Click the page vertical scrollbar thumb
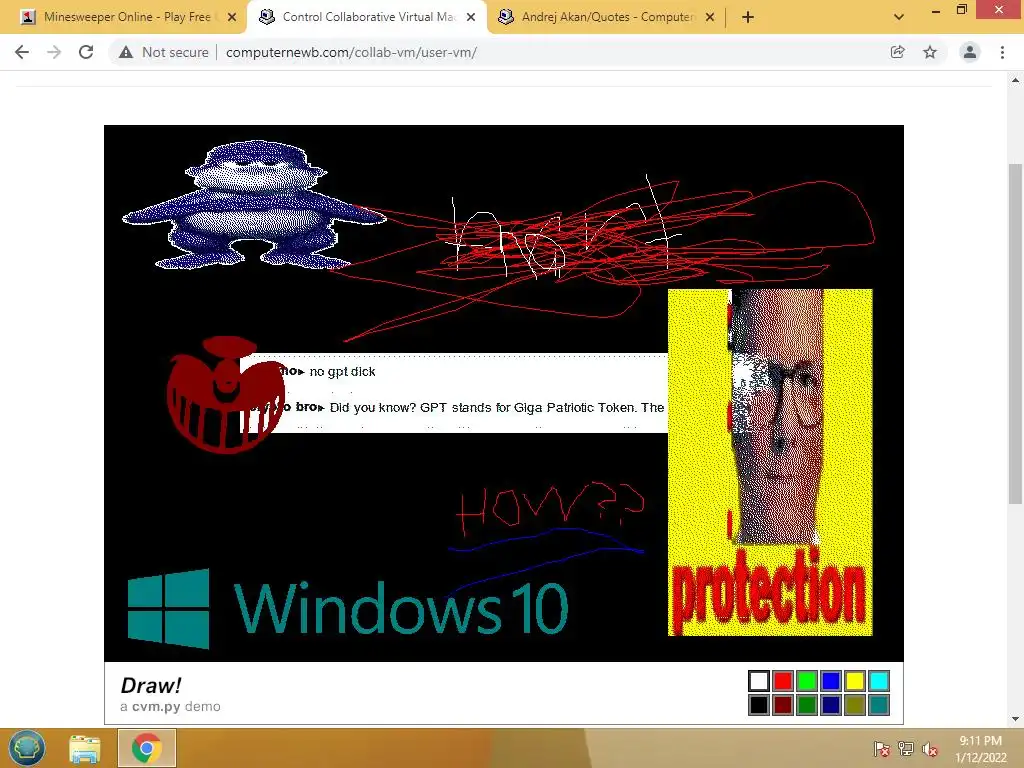 pyautogui.click(x=1015, y=333)
